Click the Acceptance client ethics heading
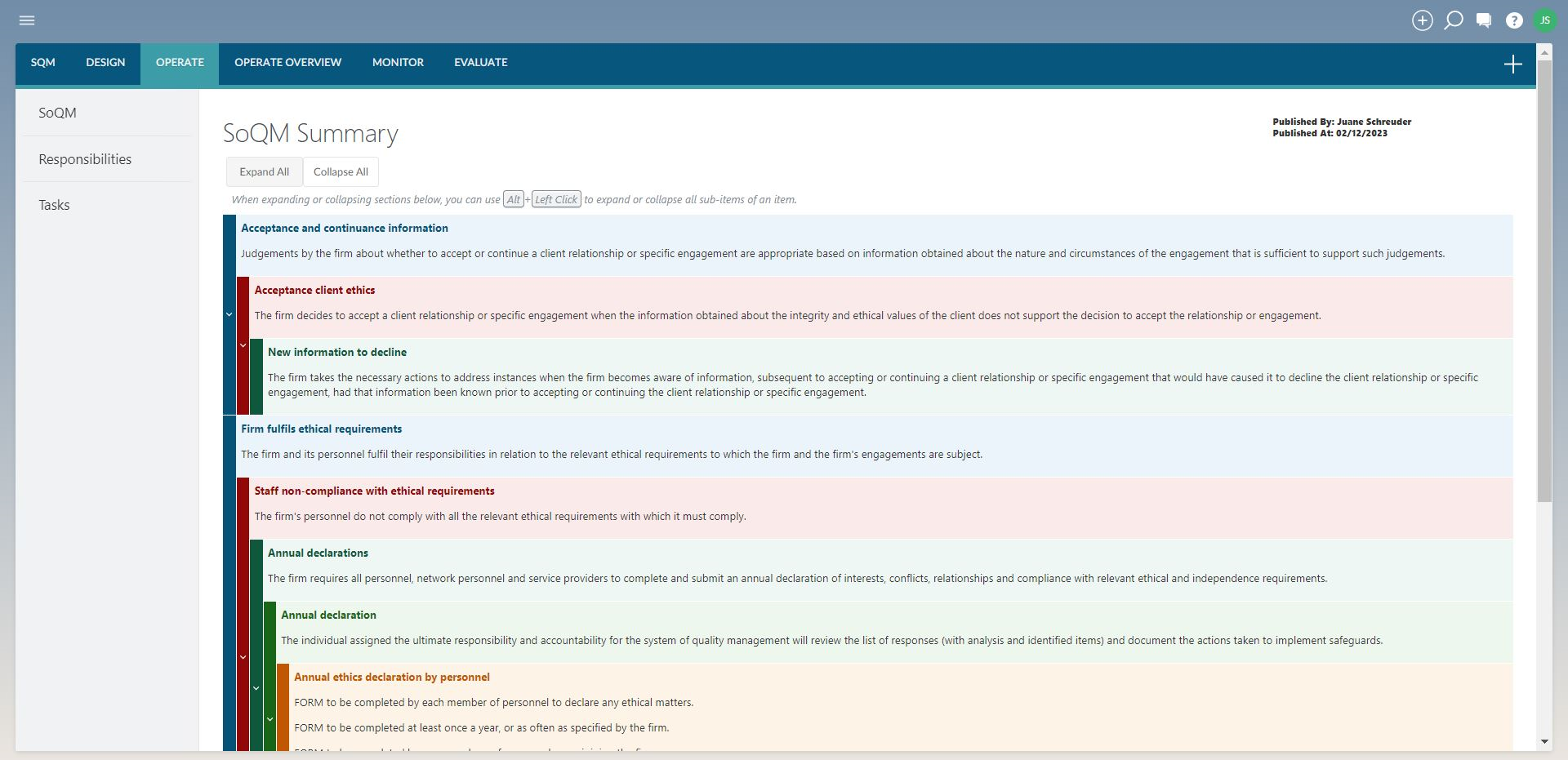Viewport: 1568px width, 760px height. point(314,291)
